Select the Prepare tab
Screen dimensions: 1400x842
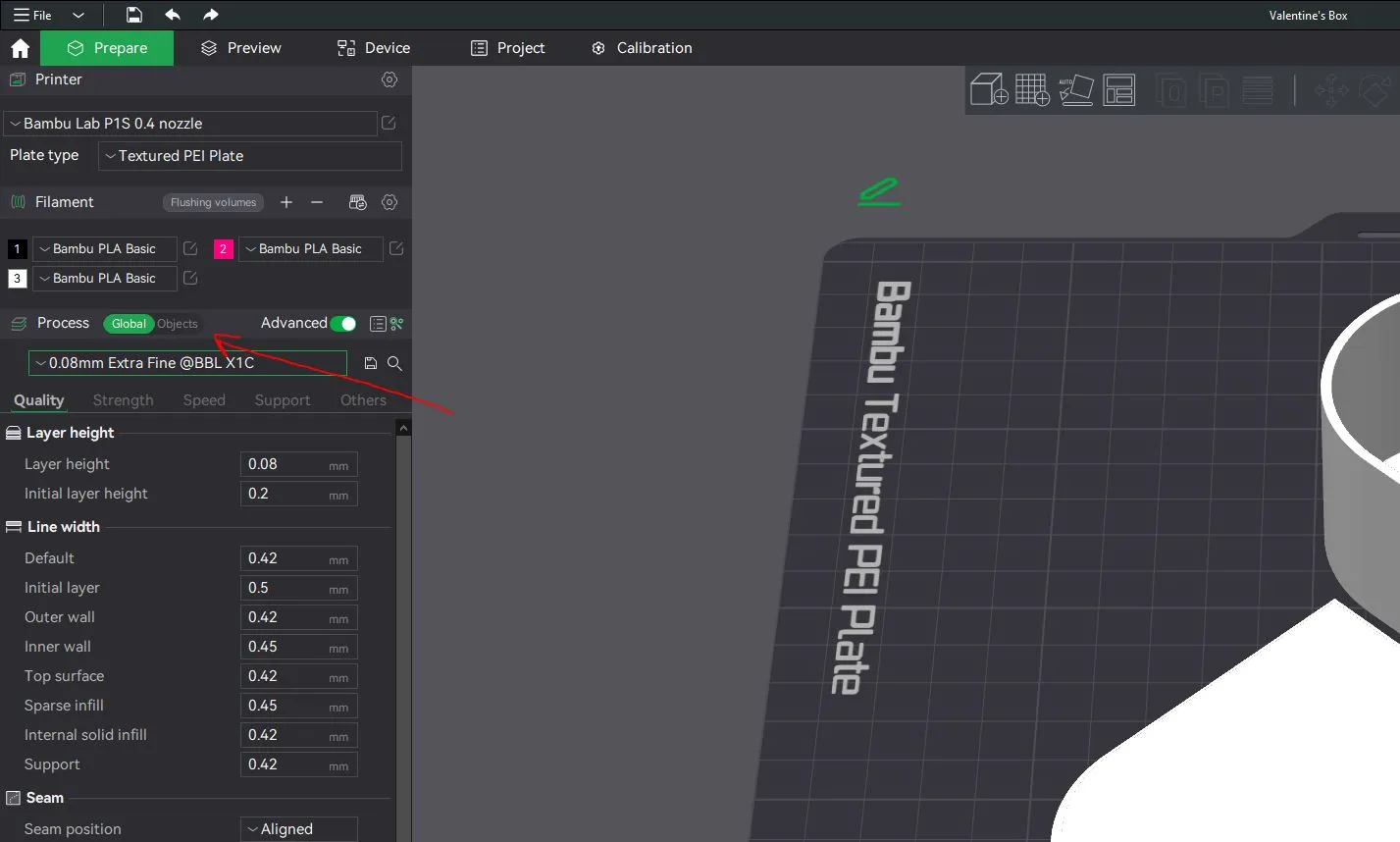pos(108,48)
